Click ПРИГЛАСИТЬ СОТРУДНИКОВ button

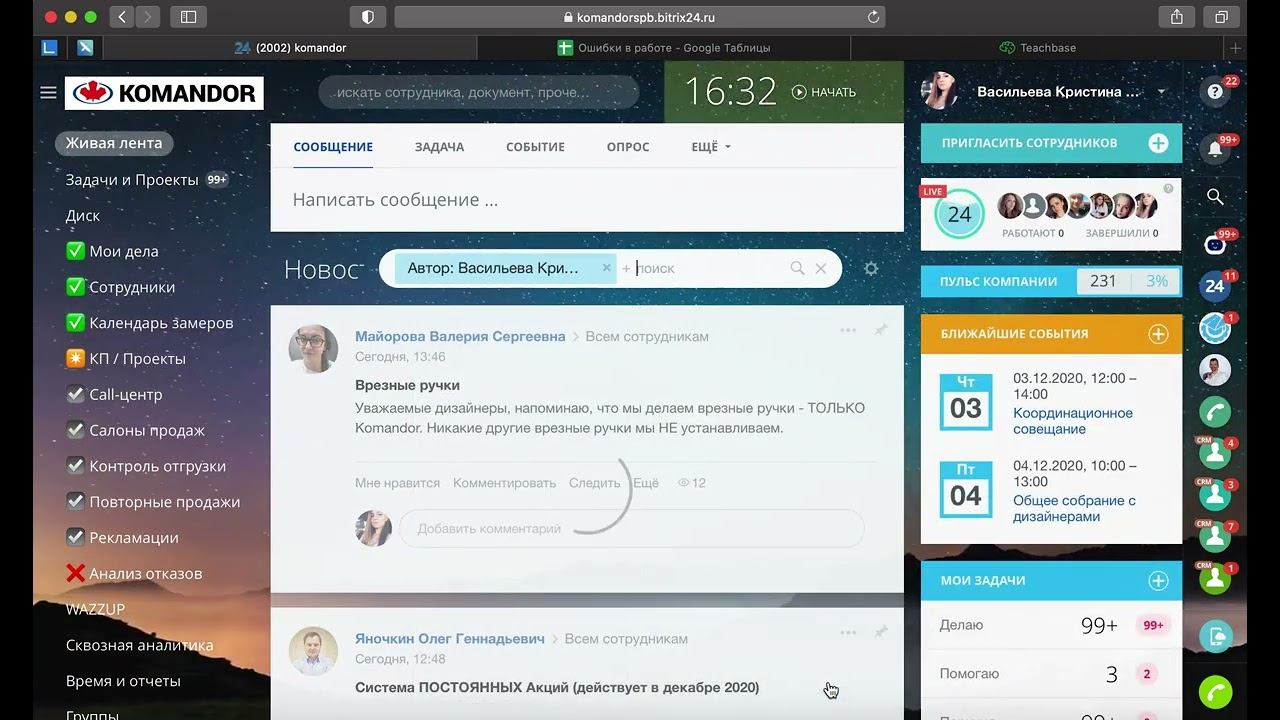(1051, 143)
